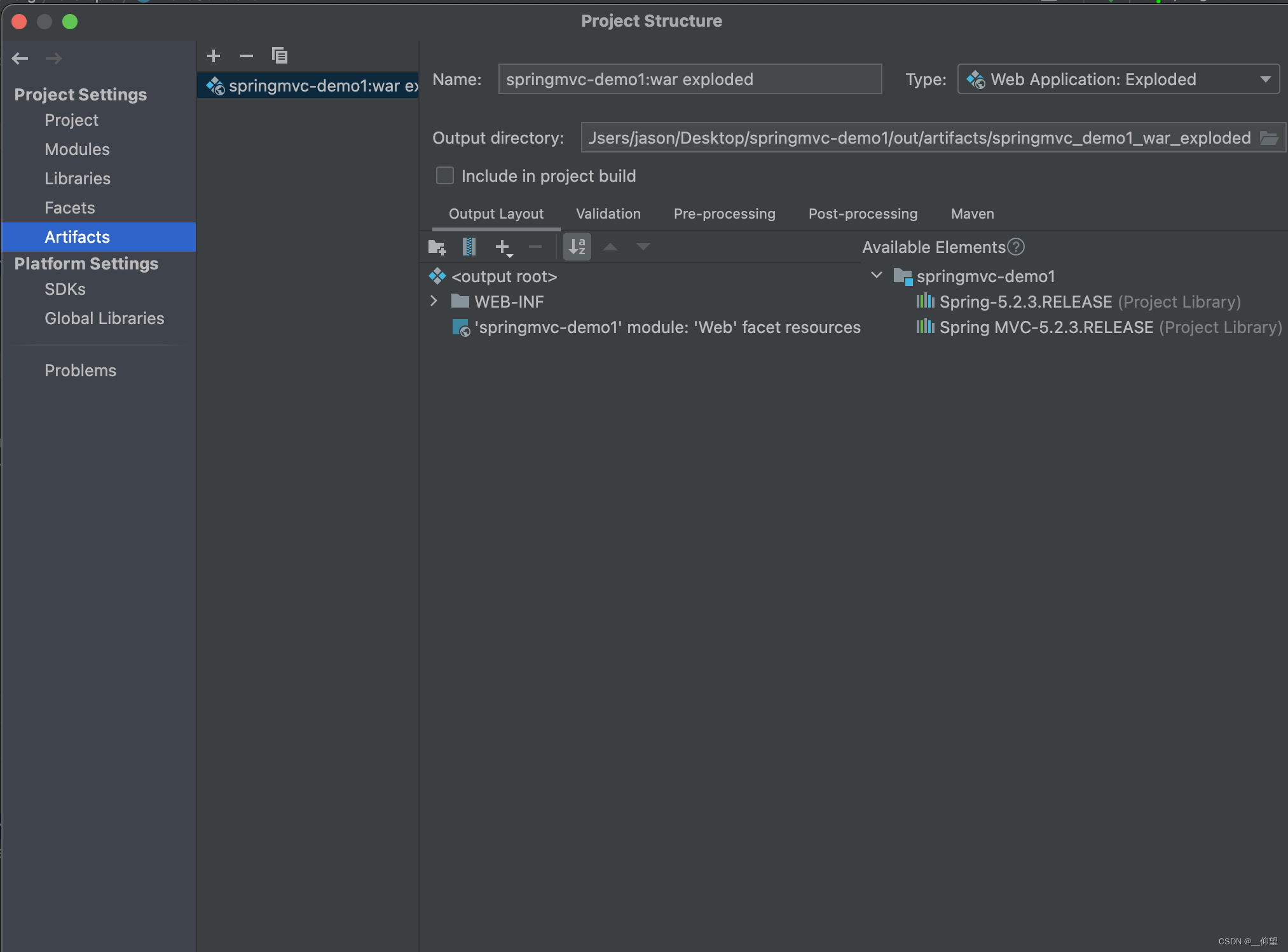Click the add new artifact plus icon
Viewport: 1288px width, 952px height.
(214, 56)
